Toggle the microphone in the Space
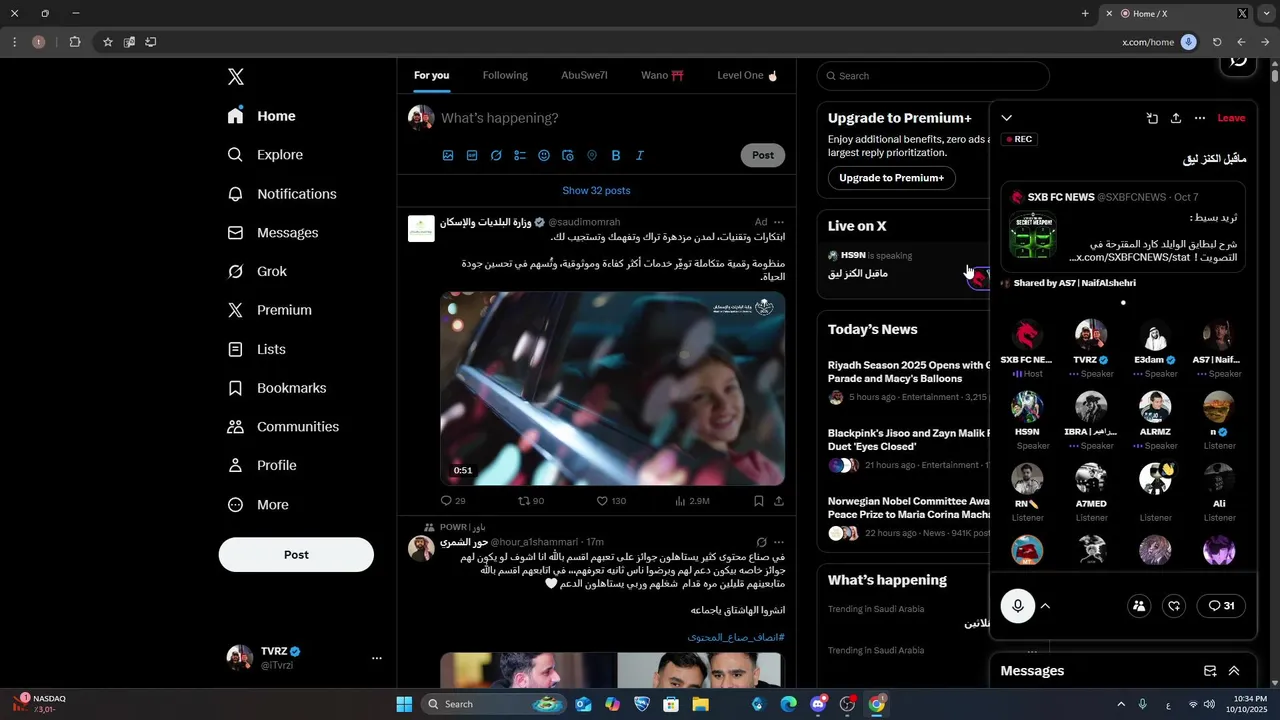The image size is (1280, 720). point(1018,606)
